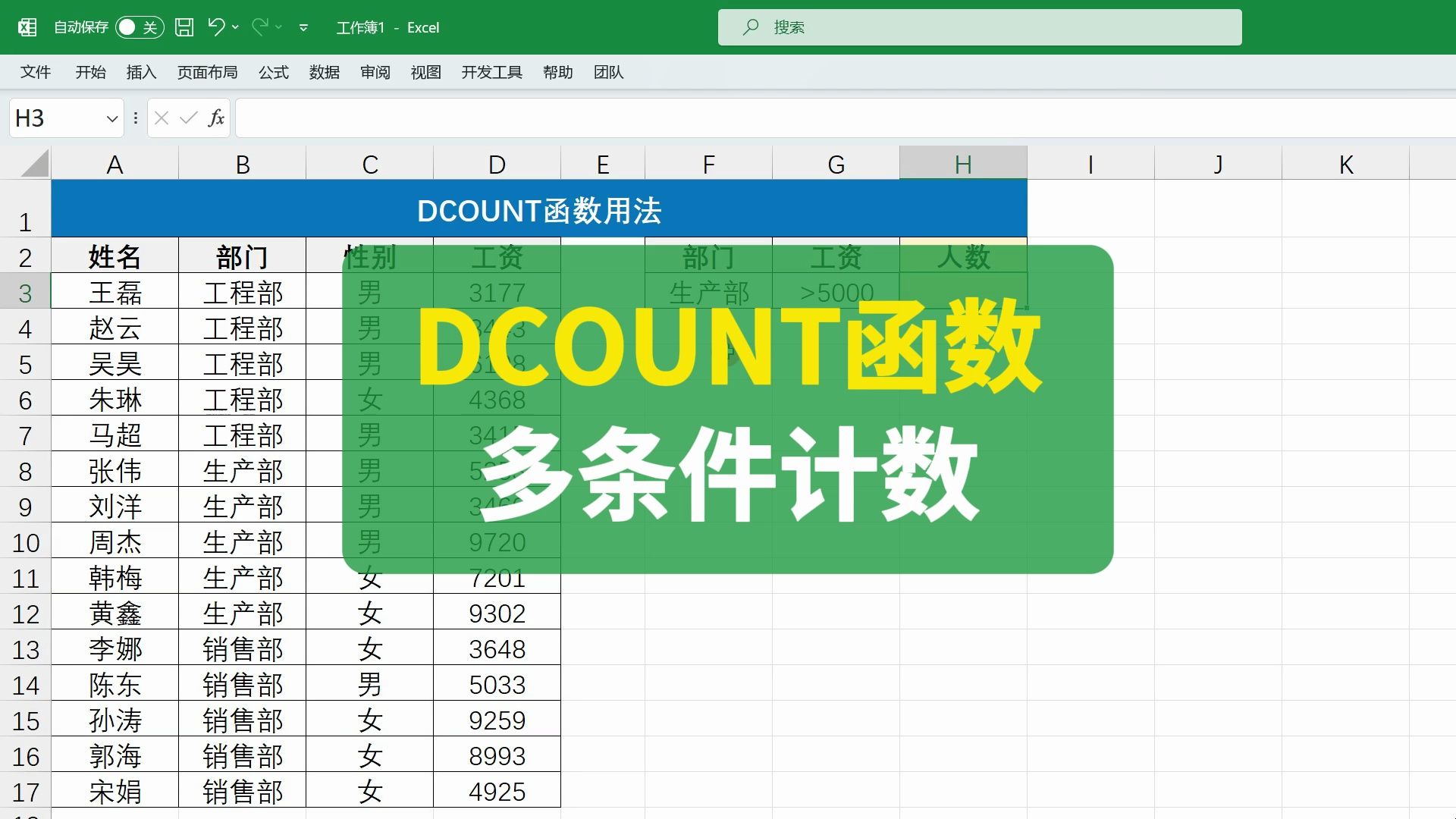
Task: Click the search box at top
Action: [x=980, y=27]
